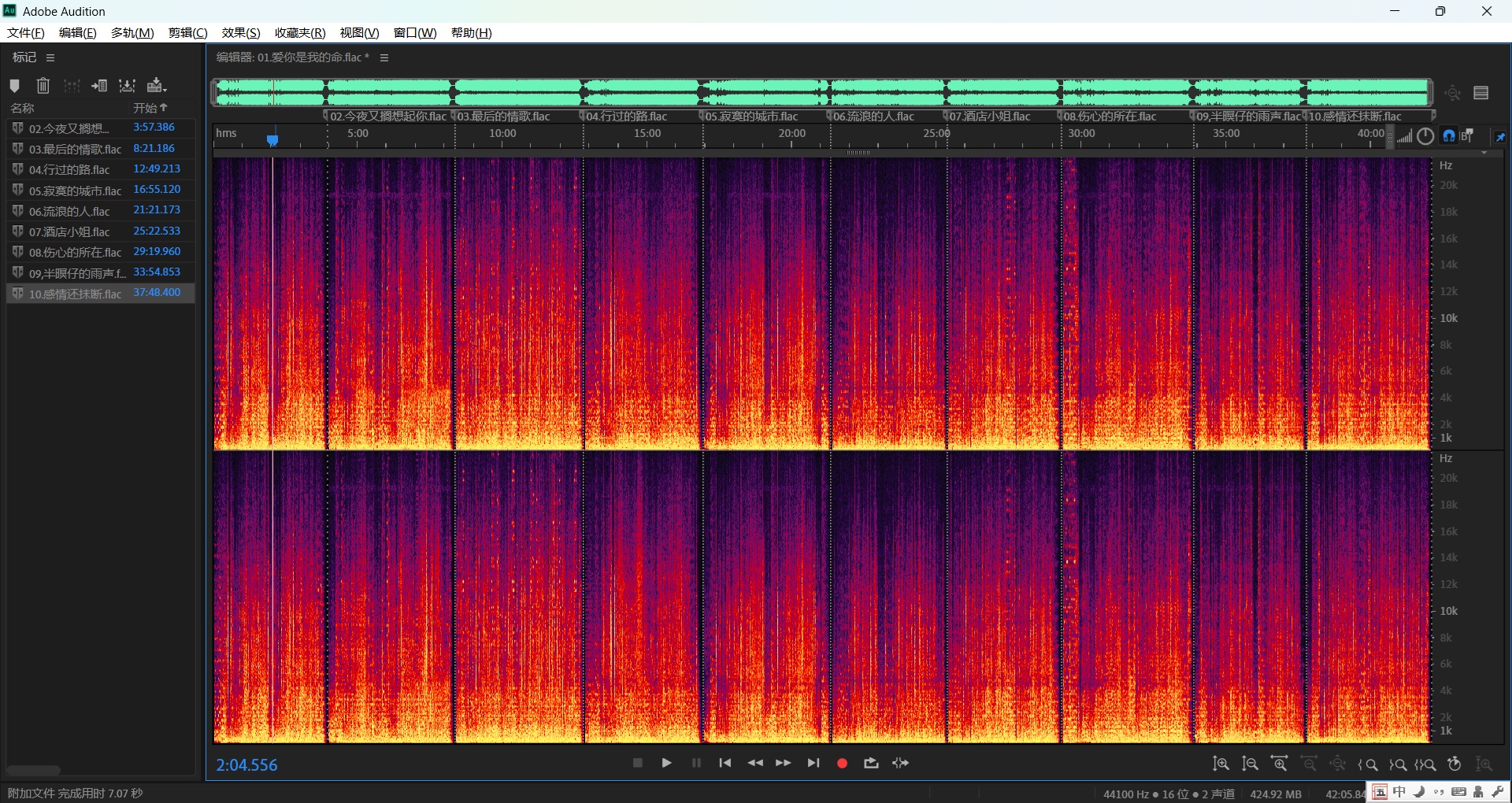Click zoom in amplitude icon
The image size is (1512, 803).
coord(1221,764)
